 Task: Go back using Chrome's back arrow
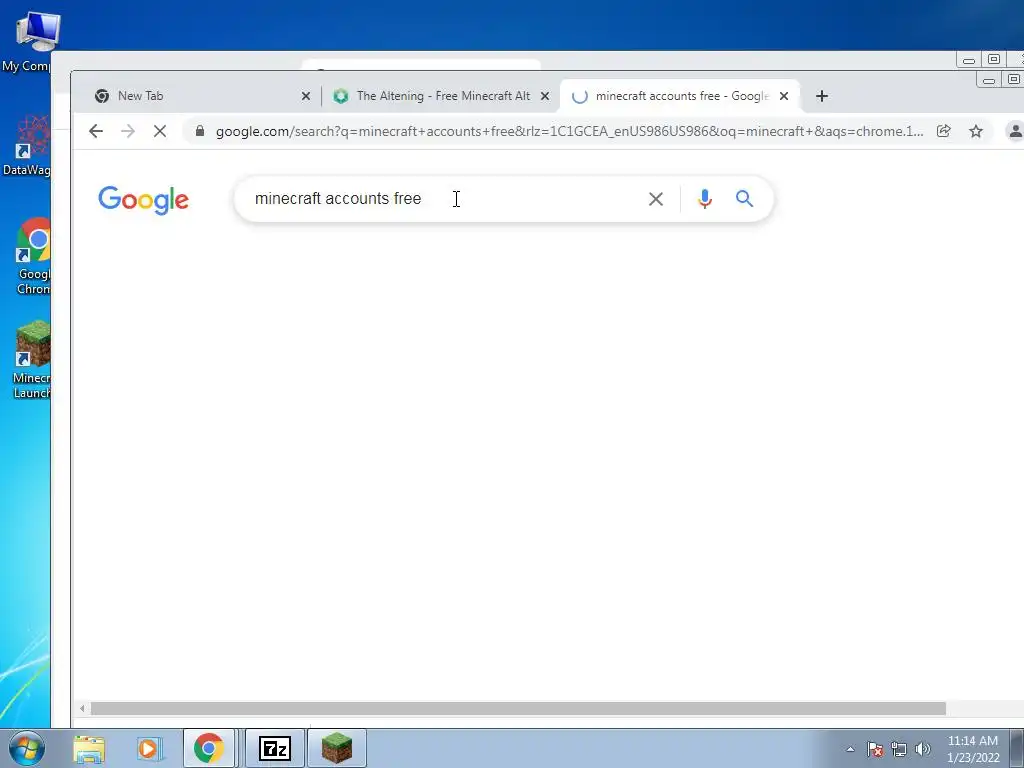click(96, 131)
